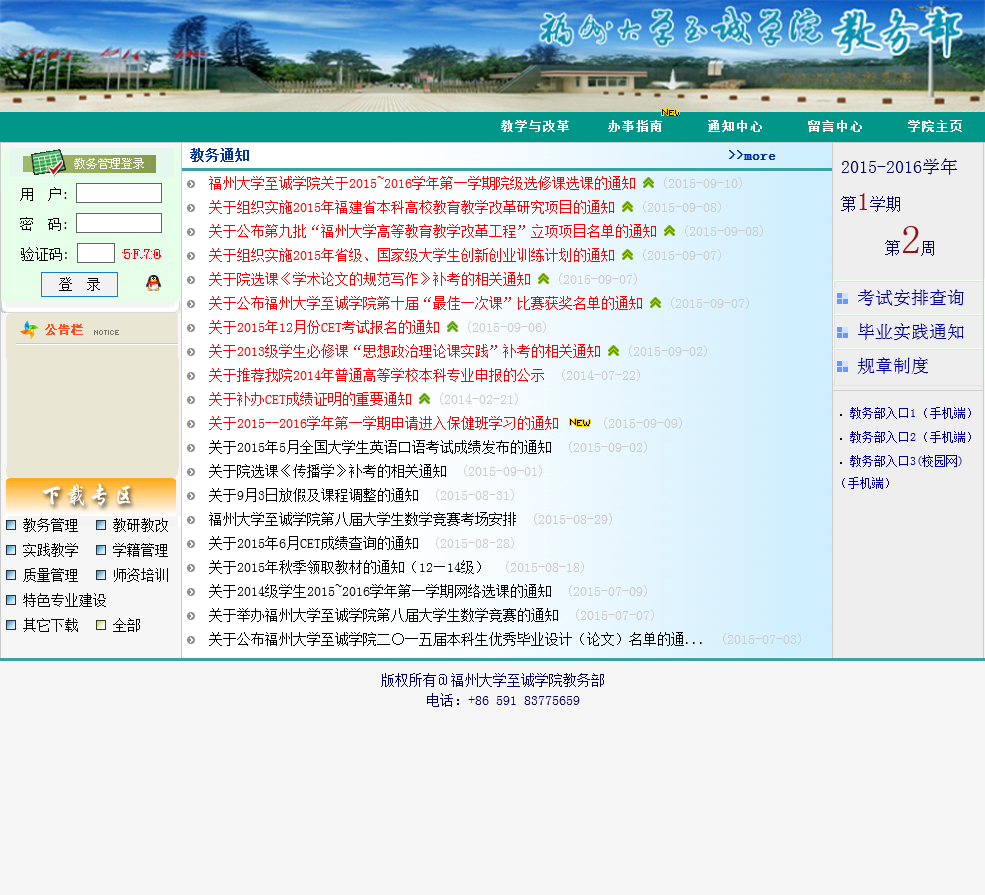The height and width of the screenshot is (895, 985).
Task: Open 第八届大学生数学竞赛考场安排 notice
Action: pyautogui.click(x=362, y=519)
